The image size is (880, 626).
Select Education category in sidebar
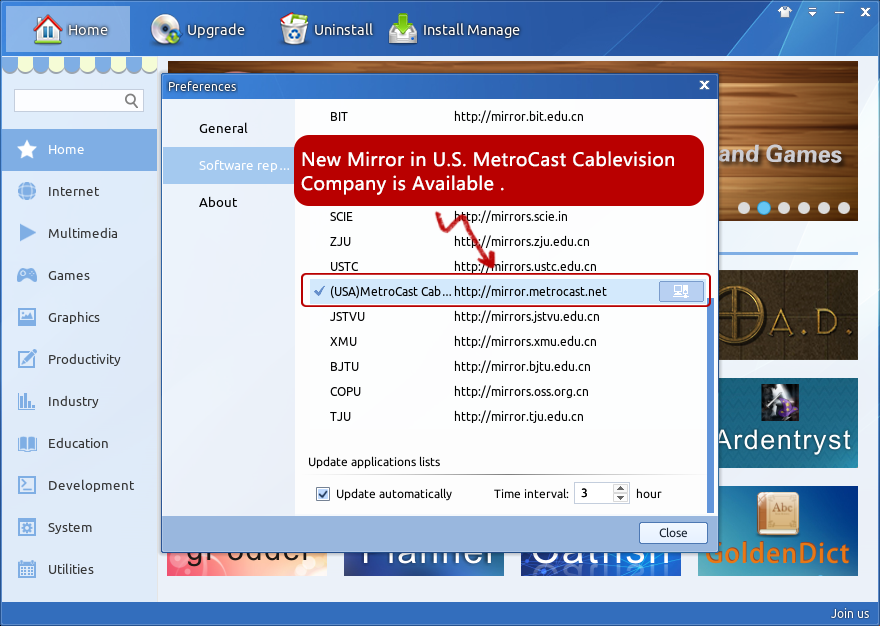point(79,444)
